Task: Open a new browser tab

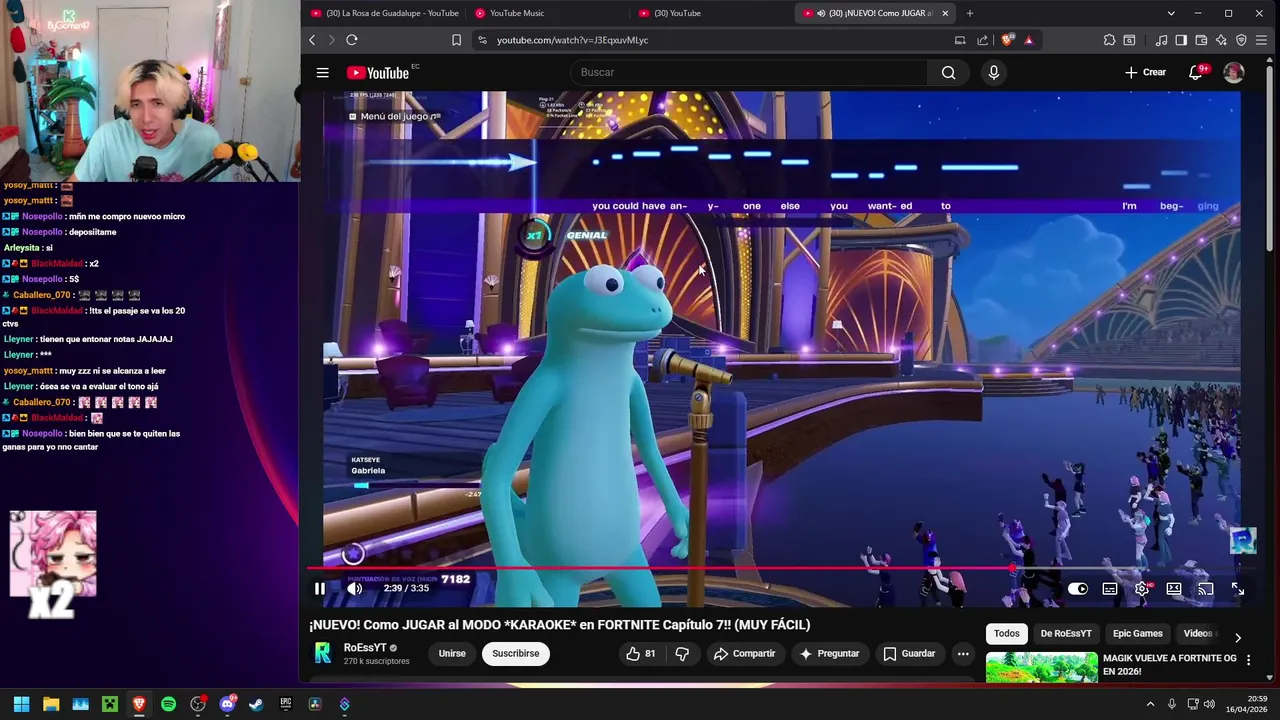Action: tap(969, 13)
